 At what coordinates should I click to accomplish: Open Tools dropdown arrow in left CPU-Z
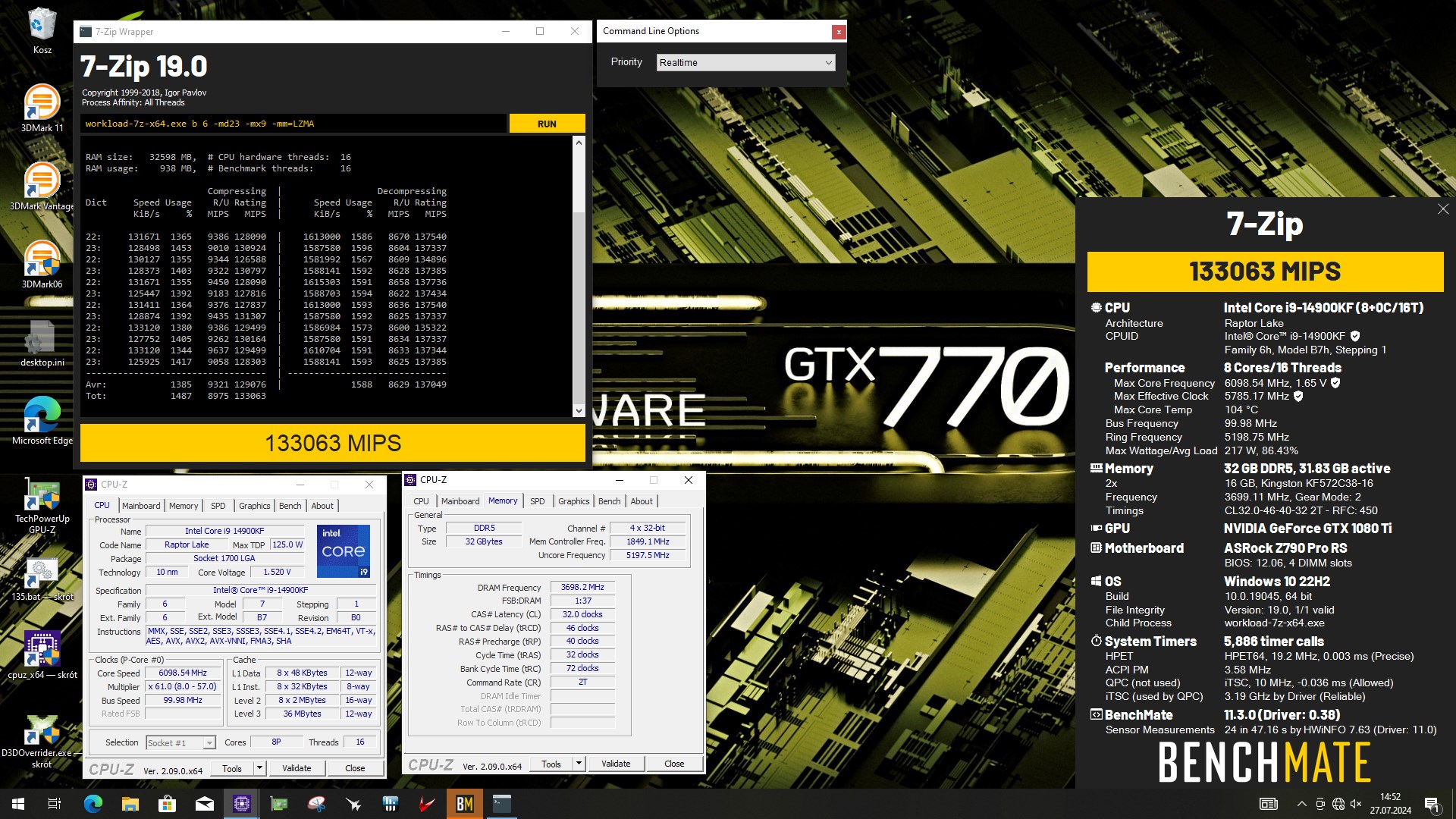[259, 768]
